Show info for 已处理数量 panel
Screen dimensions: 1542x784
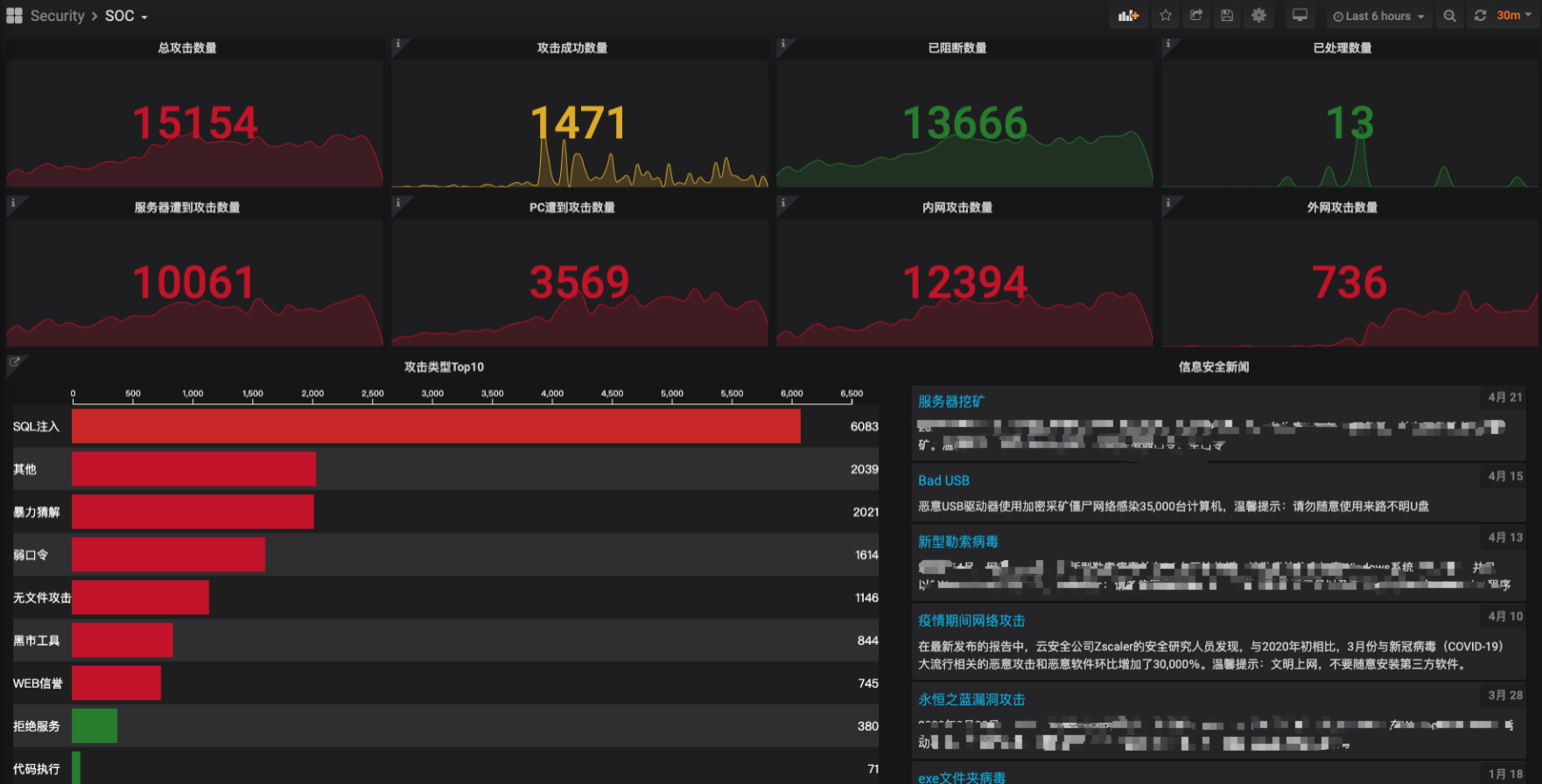tap(1168, 45)
